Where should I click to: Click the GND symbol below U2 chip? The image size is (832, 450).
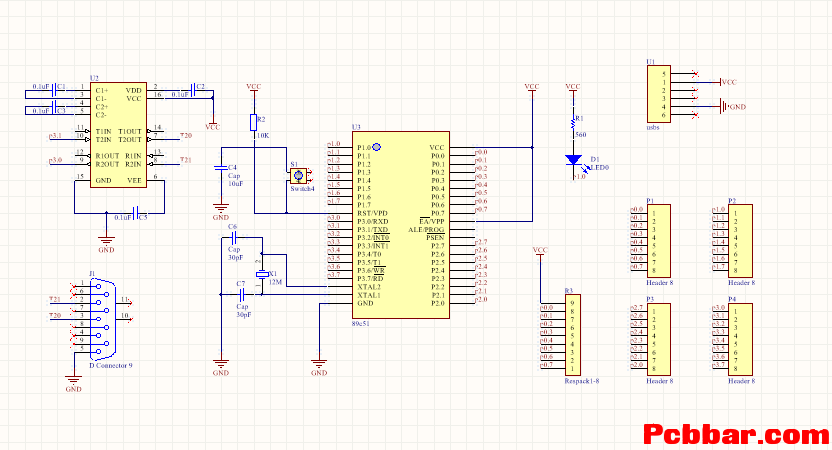pos(107,240)
